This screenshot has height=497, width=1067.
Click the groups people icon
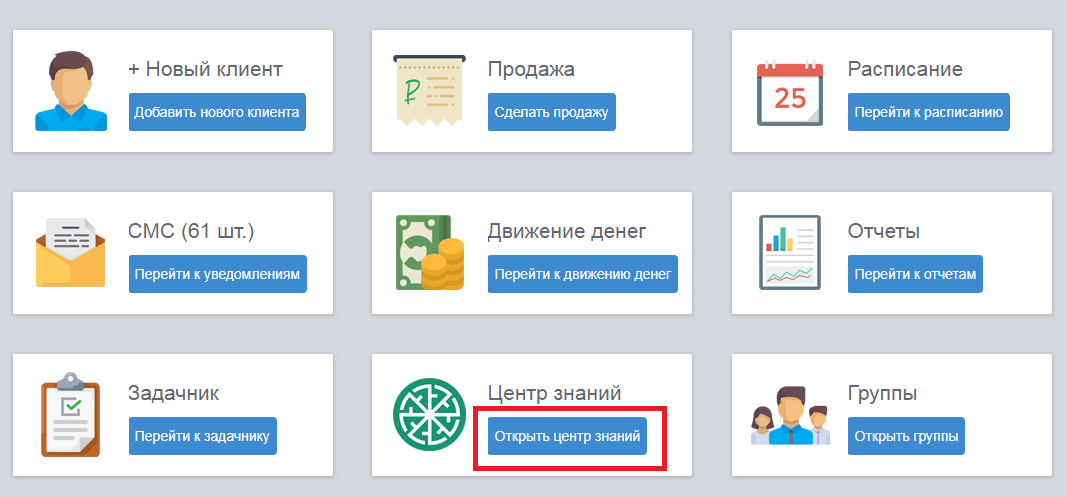791,415
